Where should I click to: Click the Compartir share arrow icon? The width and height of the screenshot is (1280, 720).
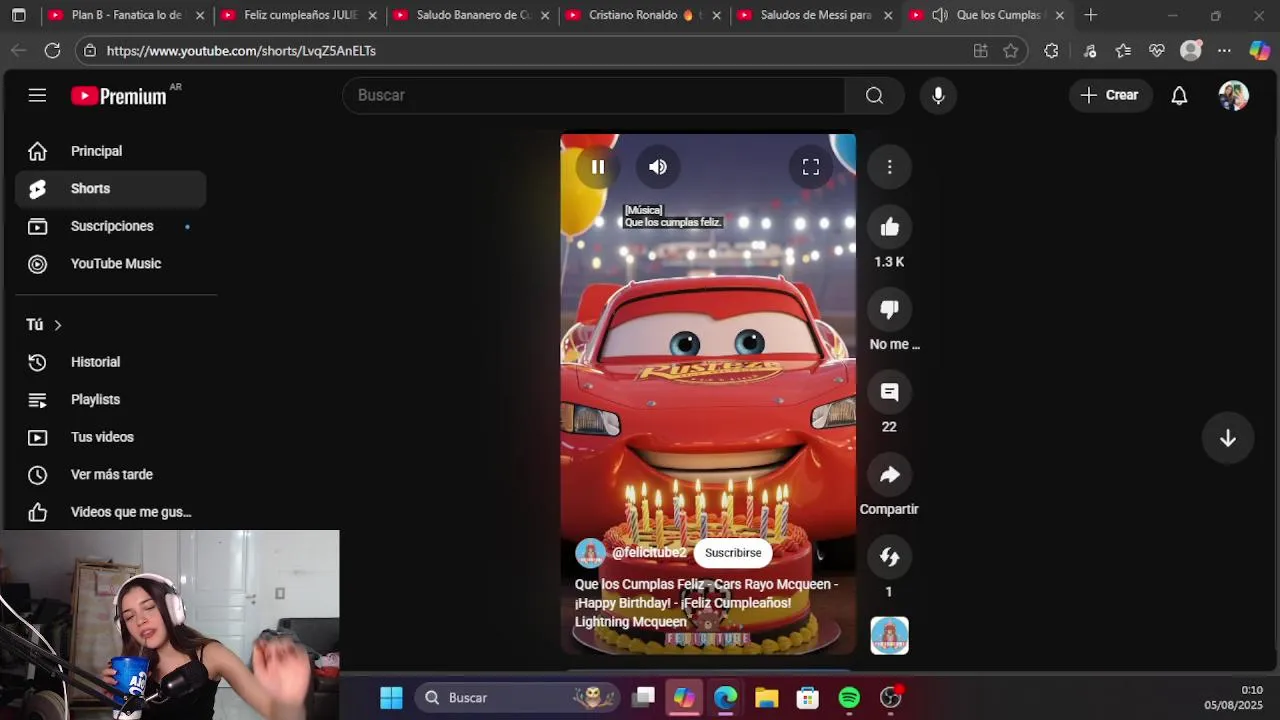[x=889, y=475]
